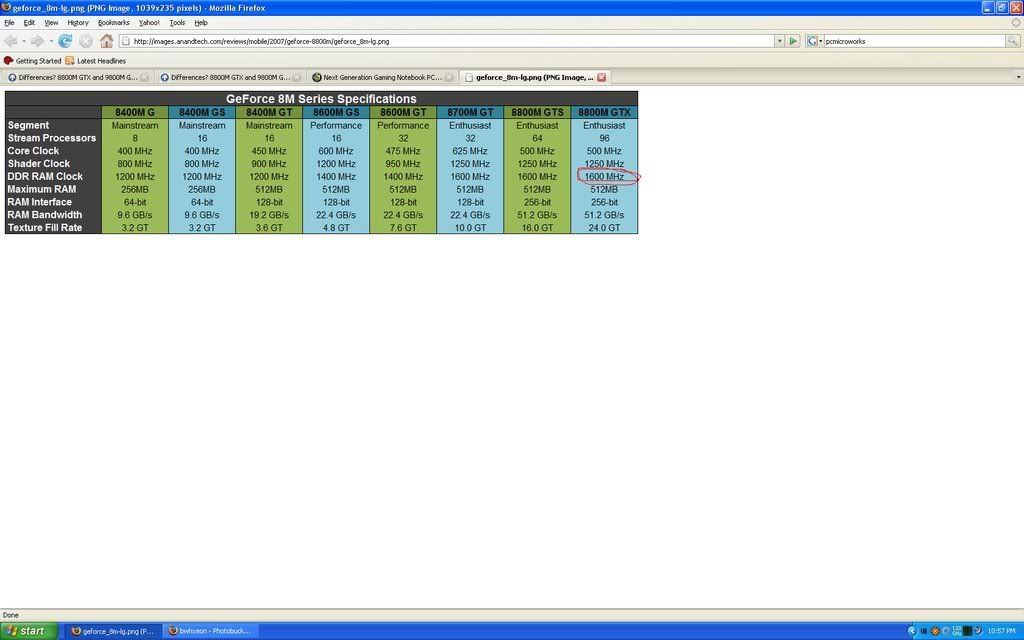The height and width of the screenshot is (640, 1024).
Task: Open the Getting Started bookmark
Action: [33, 61]
